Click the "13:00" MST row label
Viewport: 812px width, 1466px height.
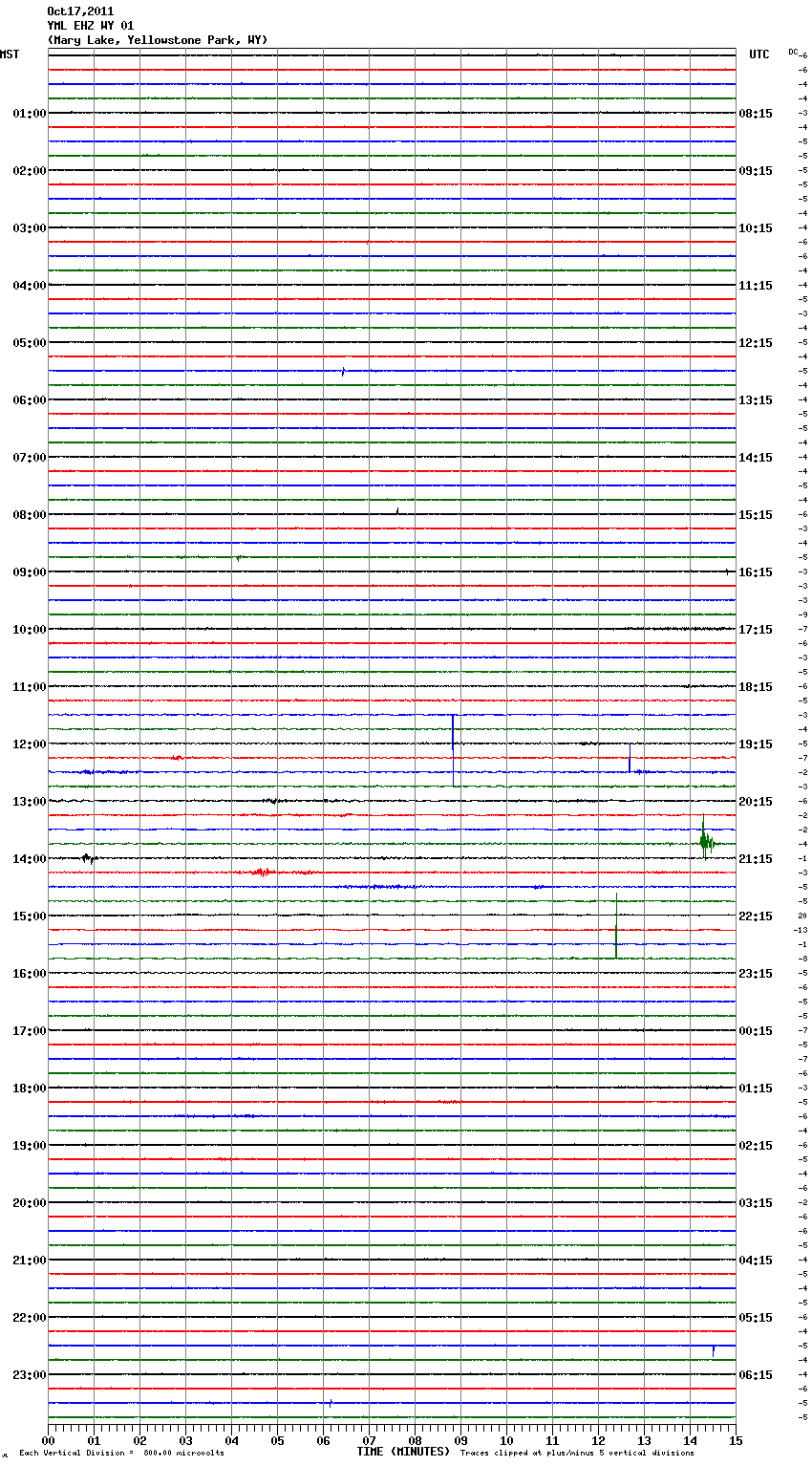30,802
